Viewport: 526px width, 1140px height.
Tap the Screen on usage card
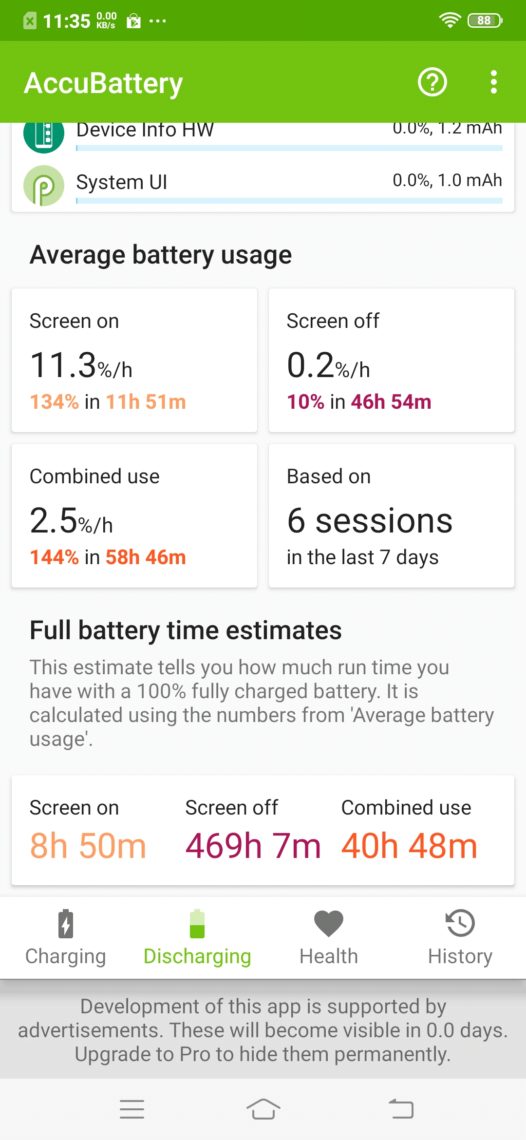click(135, 360)
